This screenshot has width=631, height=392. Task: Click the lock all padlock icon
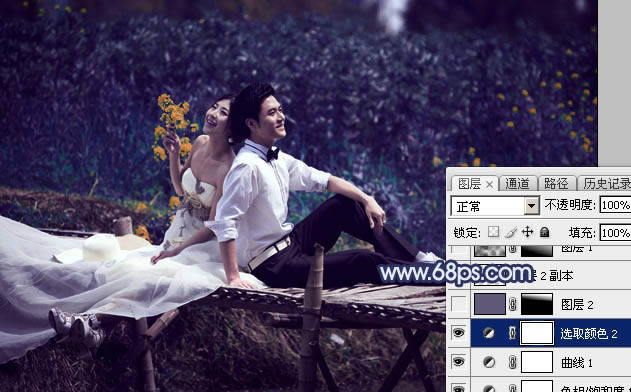click(x=544, y=232)
